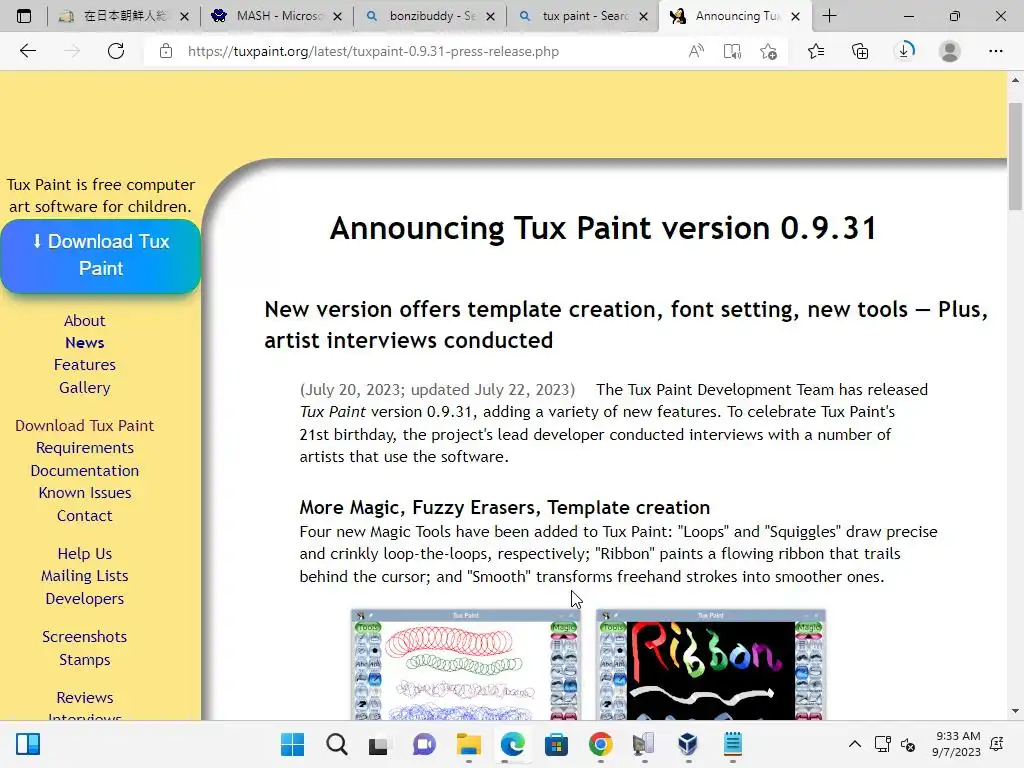Open the Gallery sidebar link
Viewport: 1024px width, 768px height.
(84, 387)
